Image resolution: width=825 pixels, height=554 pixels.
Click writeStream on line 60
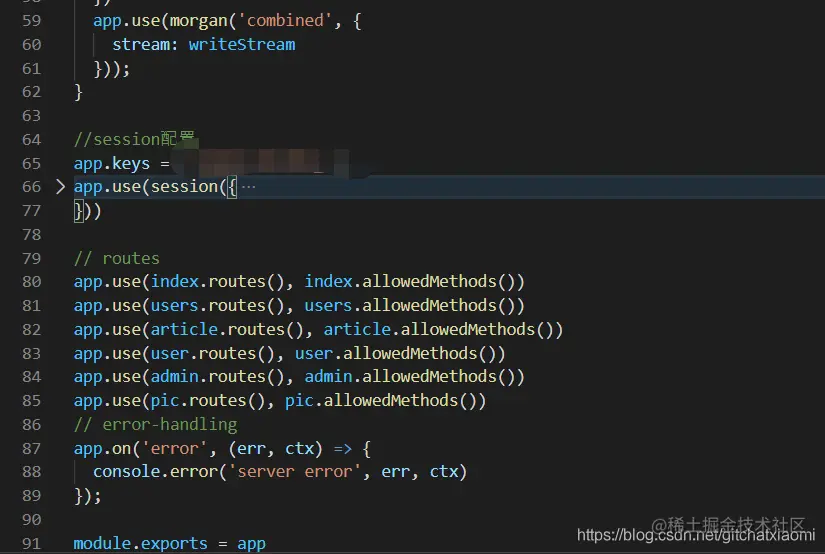242,45
